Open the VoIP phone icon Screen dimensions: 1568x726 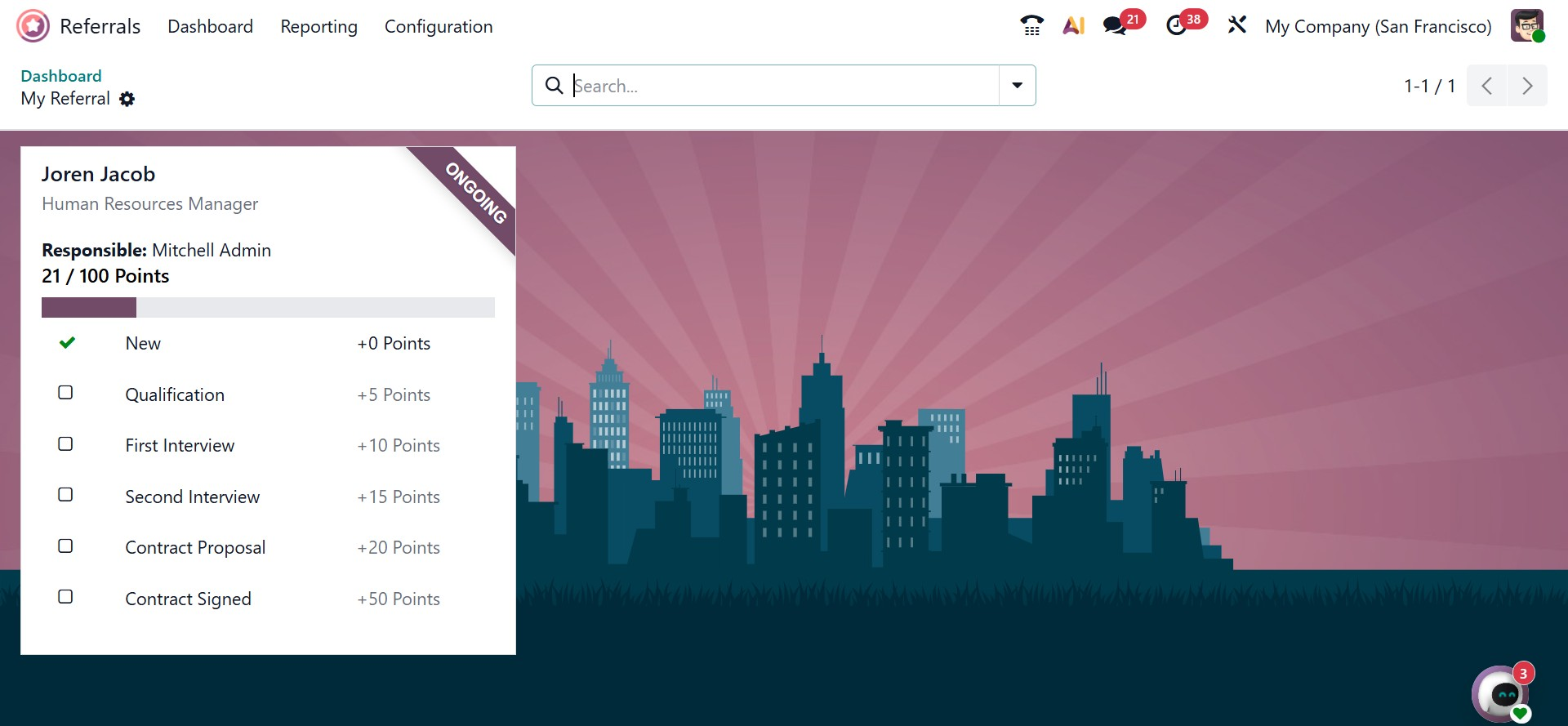1031,26
